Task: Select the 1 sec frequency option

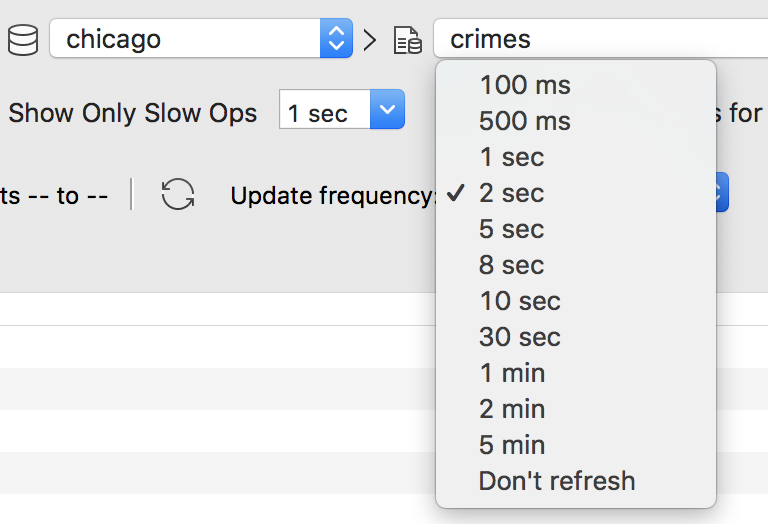Action: (x=576, y=157)
